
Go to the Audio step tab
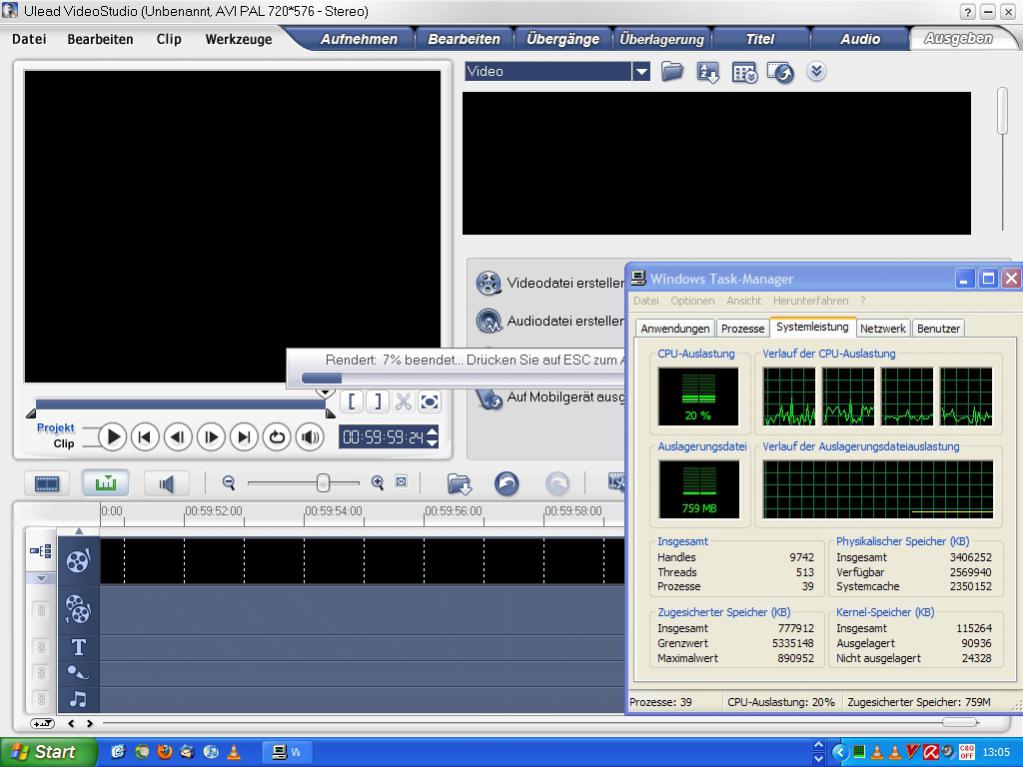click(x=860, y=39)
